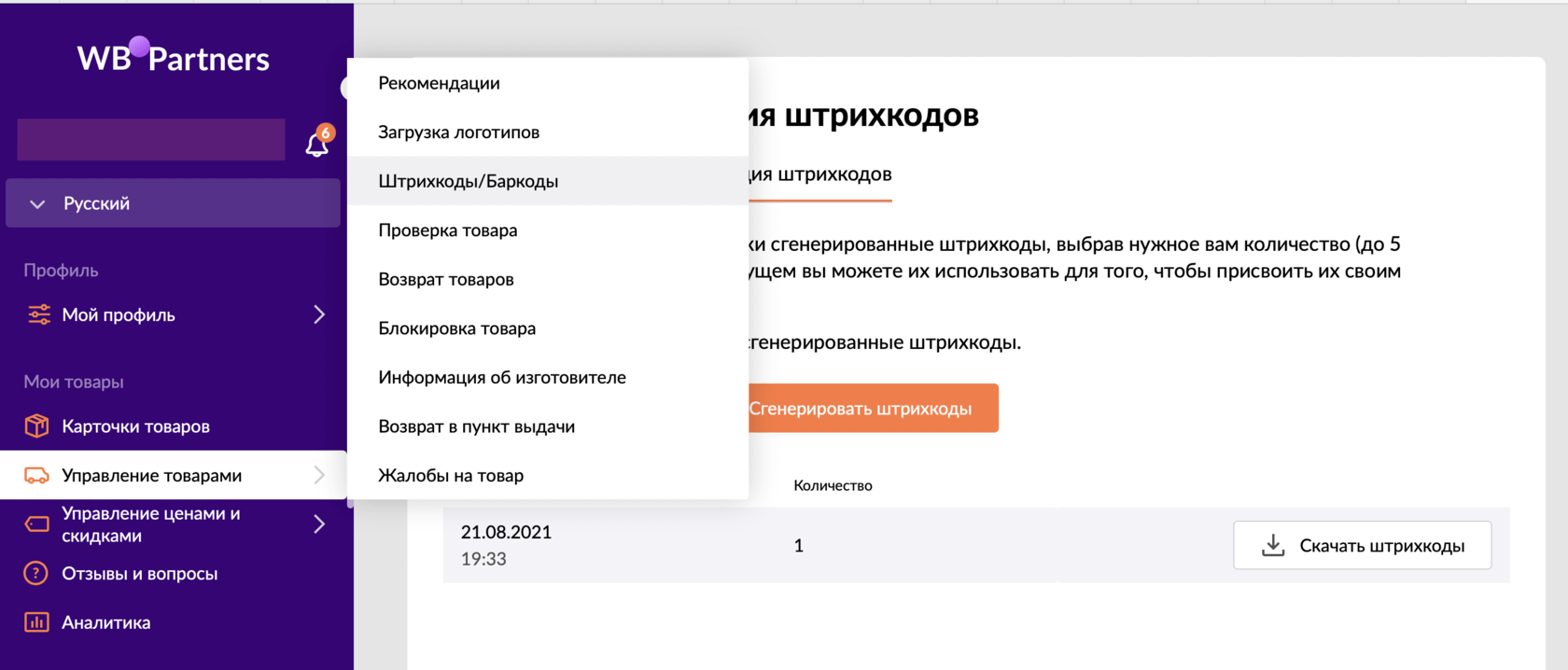This screenshot has width=1568, height=670.
Task: Click the My Profile sliders icon
Action: tap(38, 314)
